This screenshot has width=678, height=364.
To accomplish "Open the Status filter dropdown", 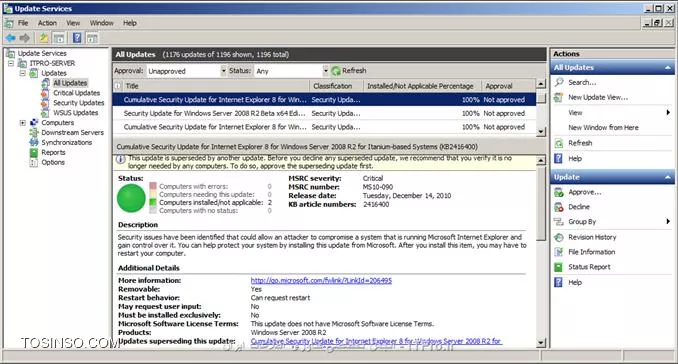I will pyautogui.click(x=326, y=70).
